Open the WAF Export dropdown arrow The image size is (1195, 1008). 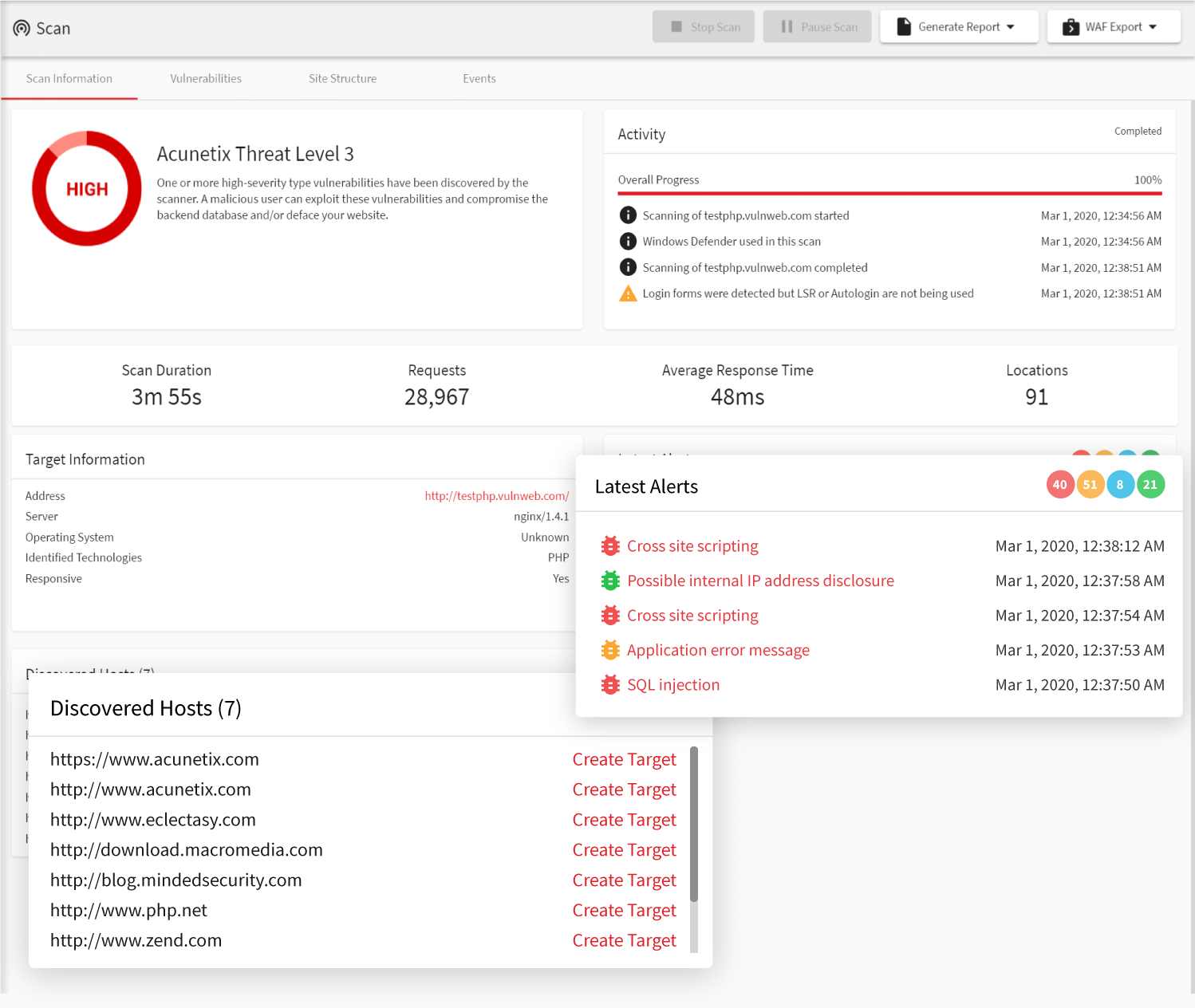(x=1154, y=26)
